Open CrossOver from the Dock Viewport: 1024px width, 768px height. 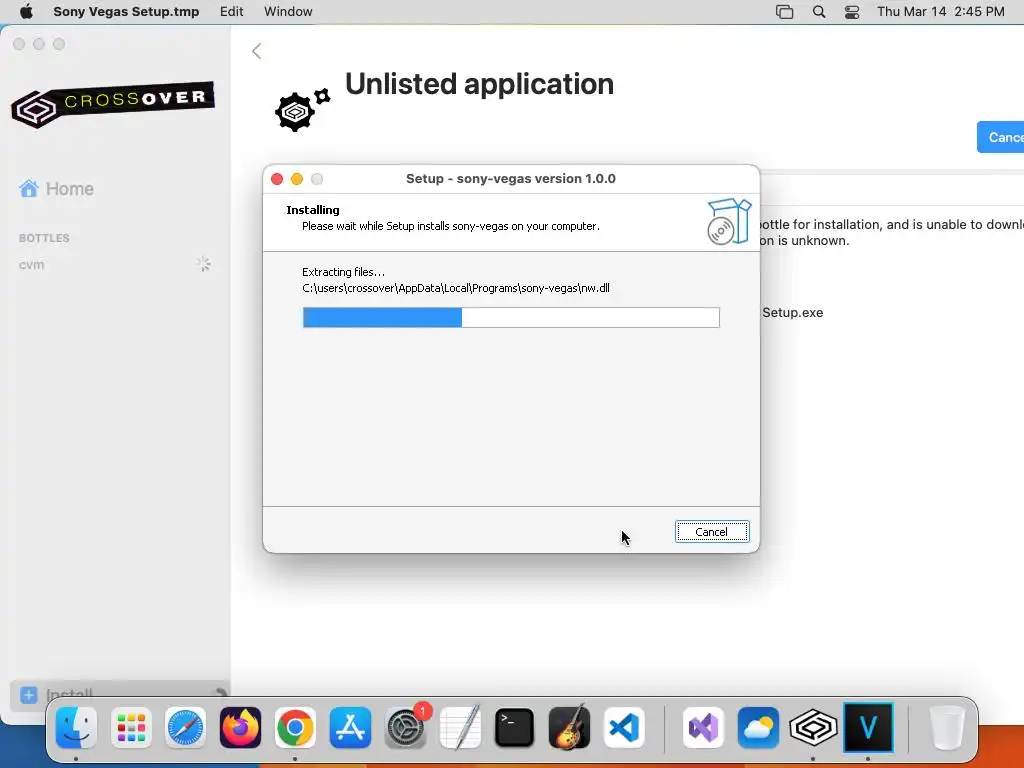(813, 728)
